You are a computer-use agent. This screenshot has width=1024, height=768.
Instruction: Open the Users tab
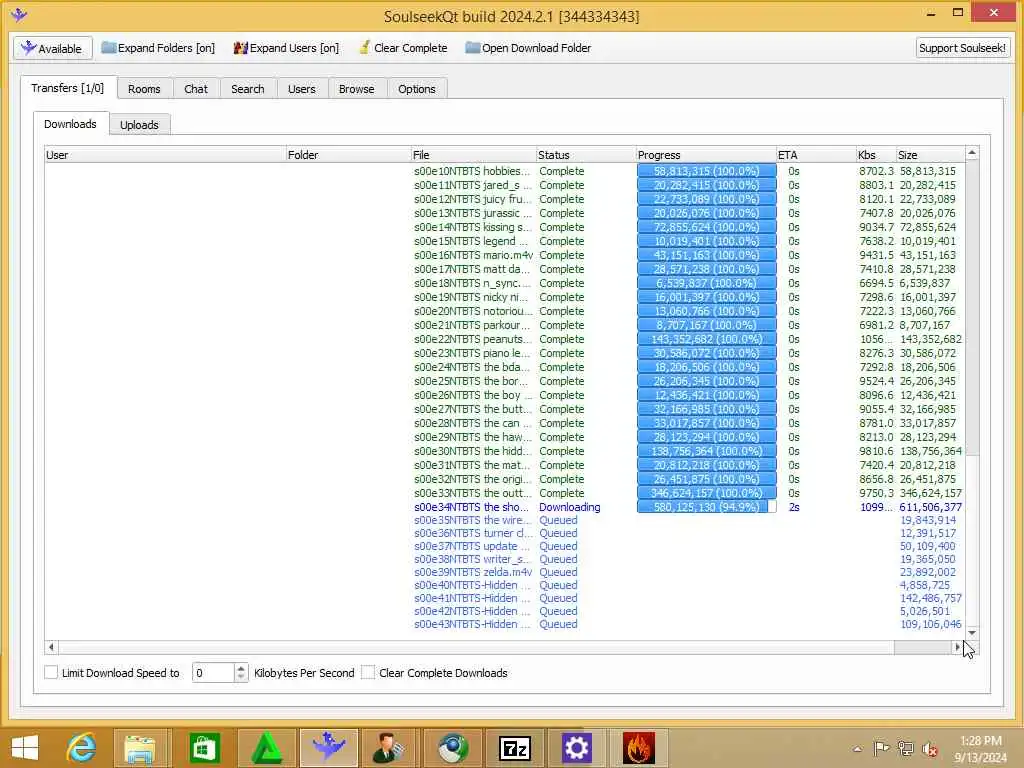(302, 89)
